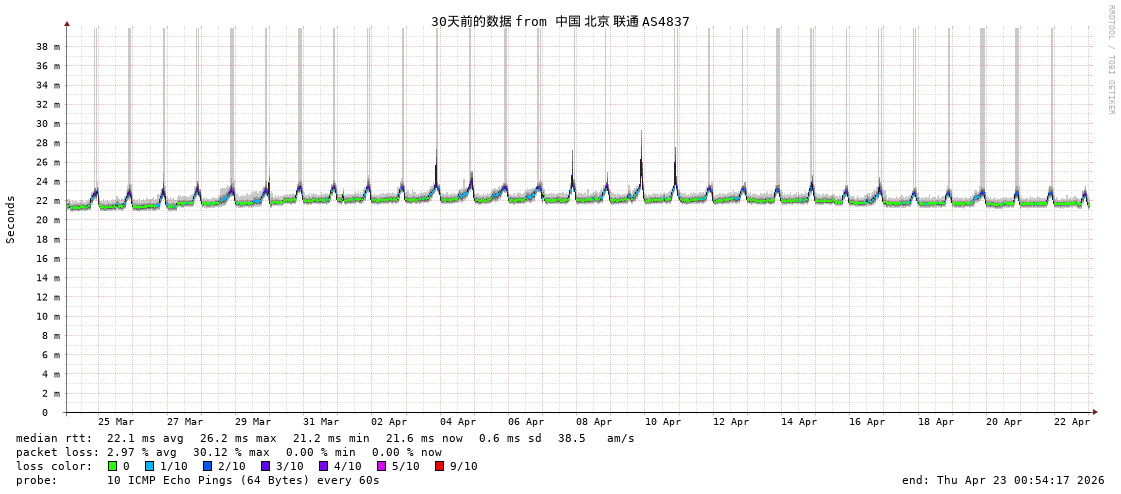Image resolution: width=1121 pixels, height=494 pixels.
Task: Click the magenta 5/10 loss swatch
Action: [x=382, y=466]
